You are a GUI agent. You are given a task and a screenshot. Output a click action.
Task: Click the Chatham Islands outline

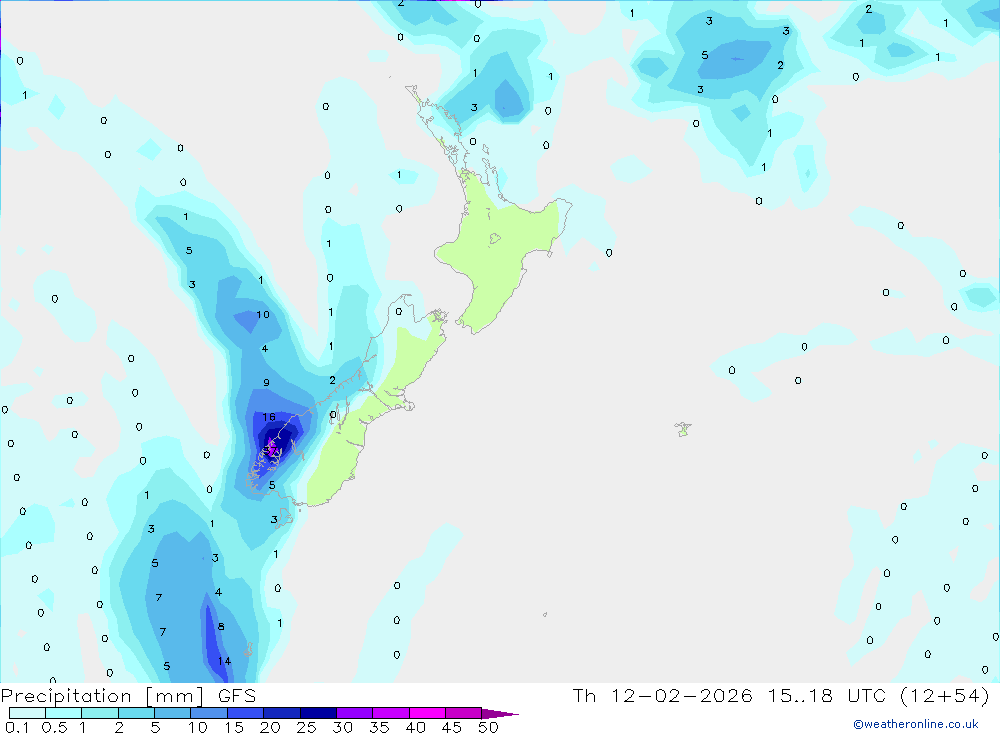click(x=683, y=429)
